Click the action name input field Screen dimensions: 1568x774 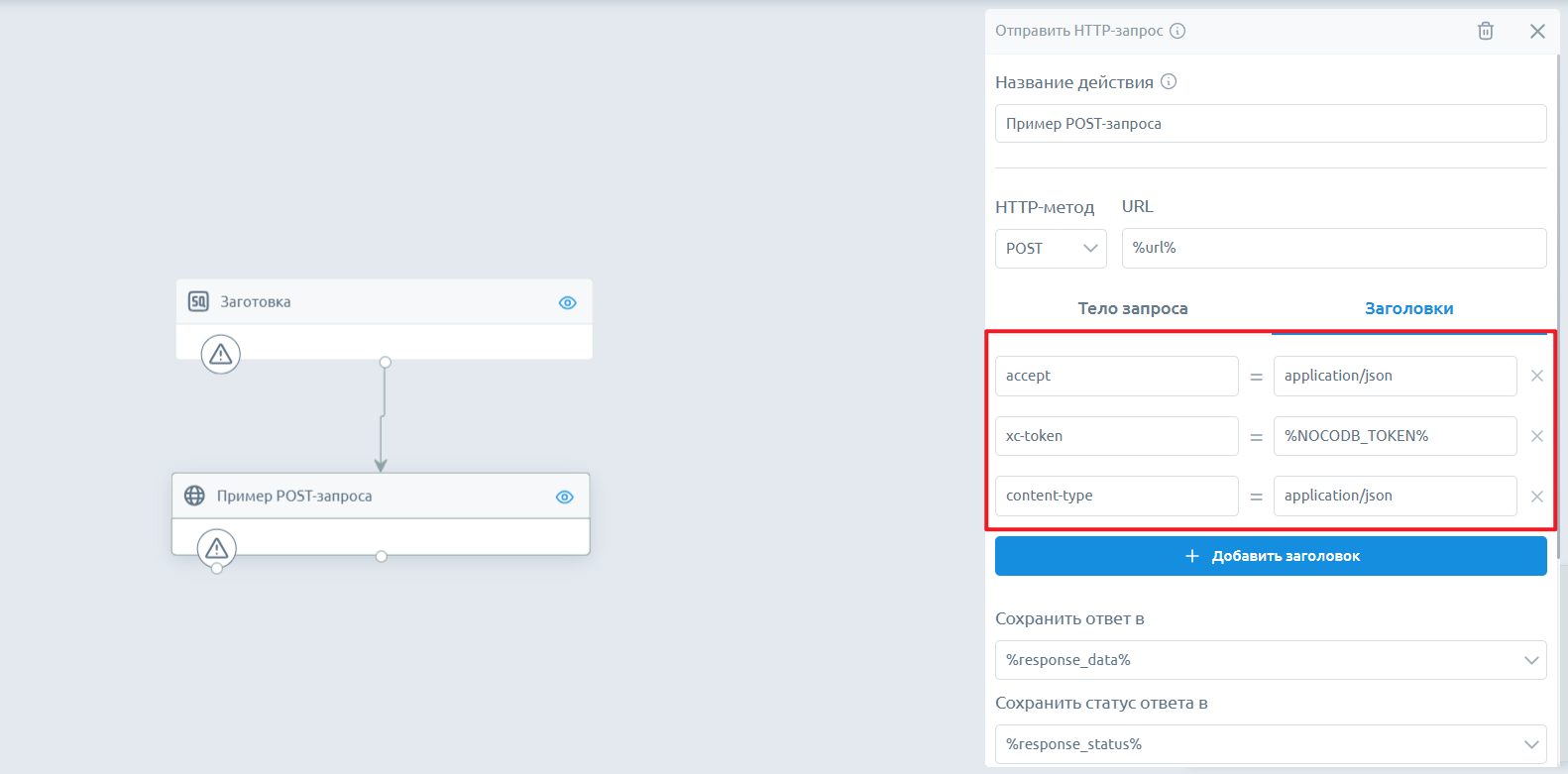tap(1271, 124)
